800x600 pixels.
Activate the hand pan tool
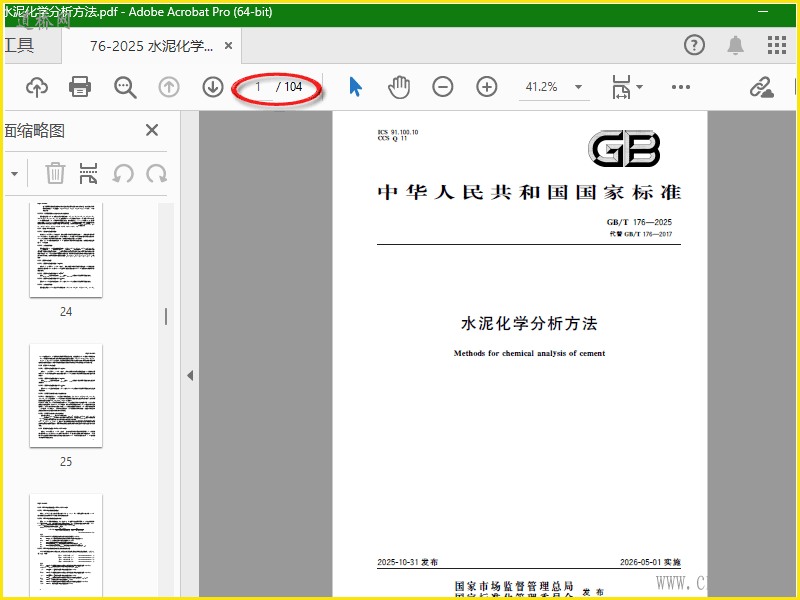click(399, 87)
